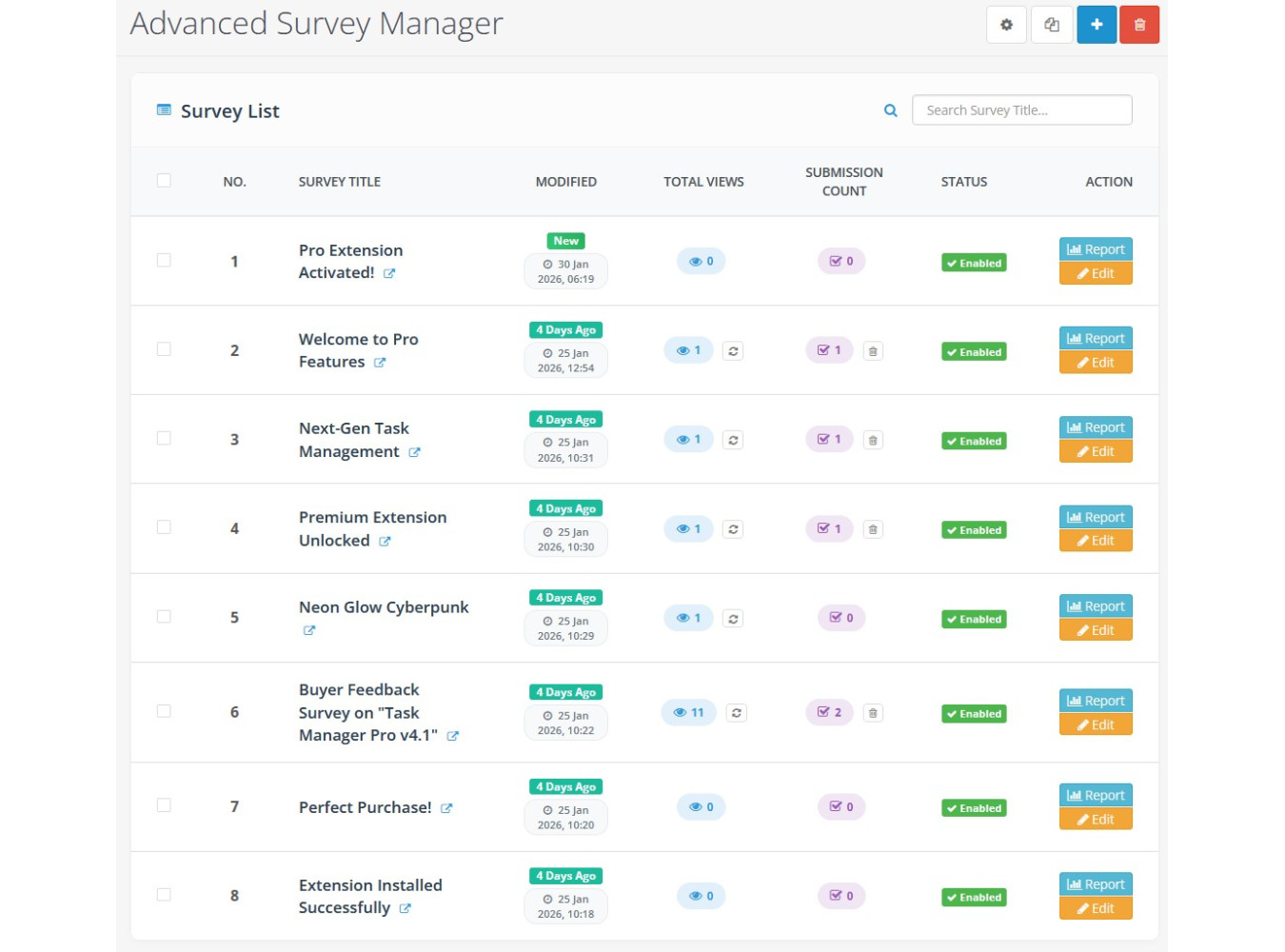
Task: Click the search magnifier icon
Action: click(x=891, y=110)
